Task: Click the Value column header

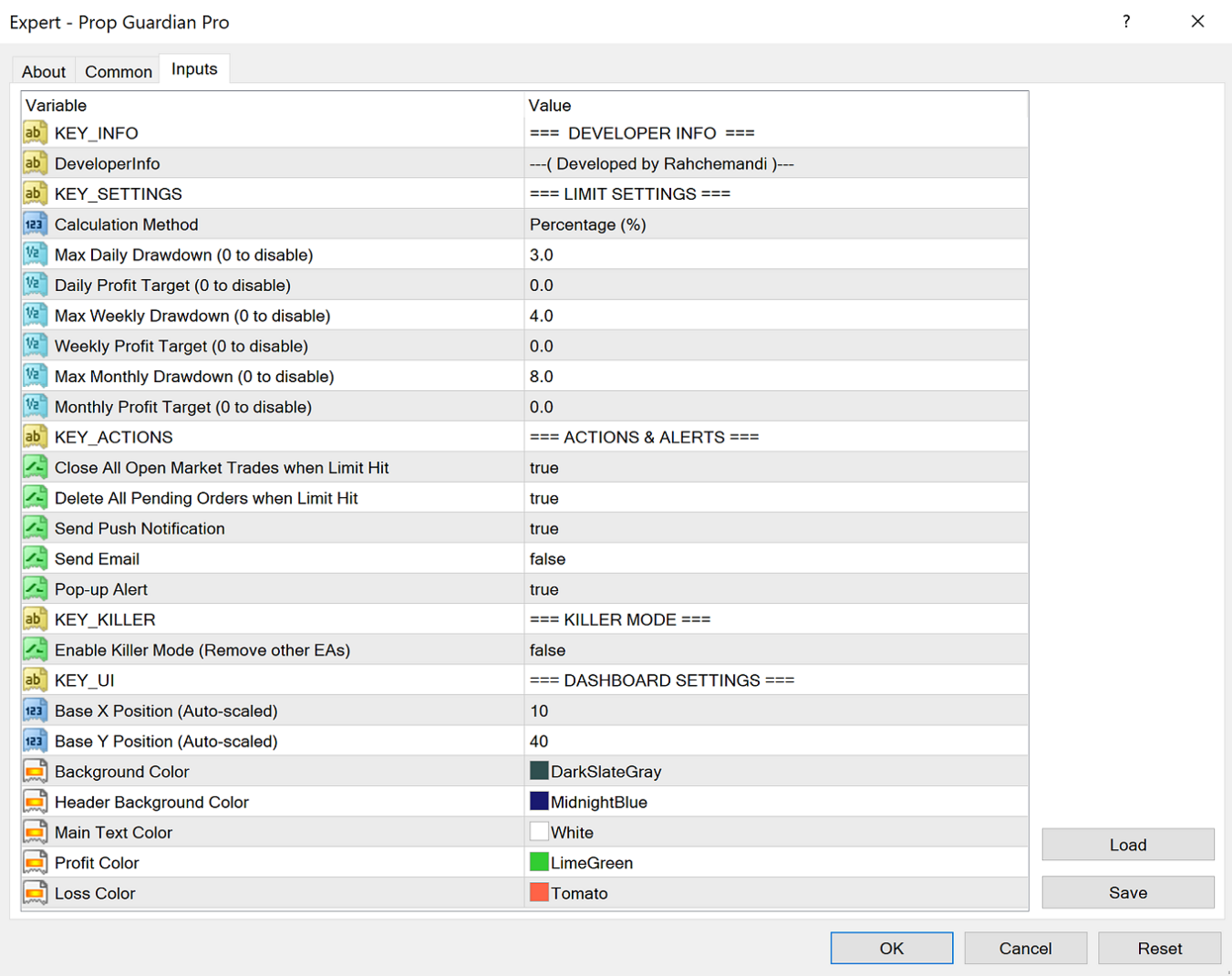Action: [x=776, y=105]
